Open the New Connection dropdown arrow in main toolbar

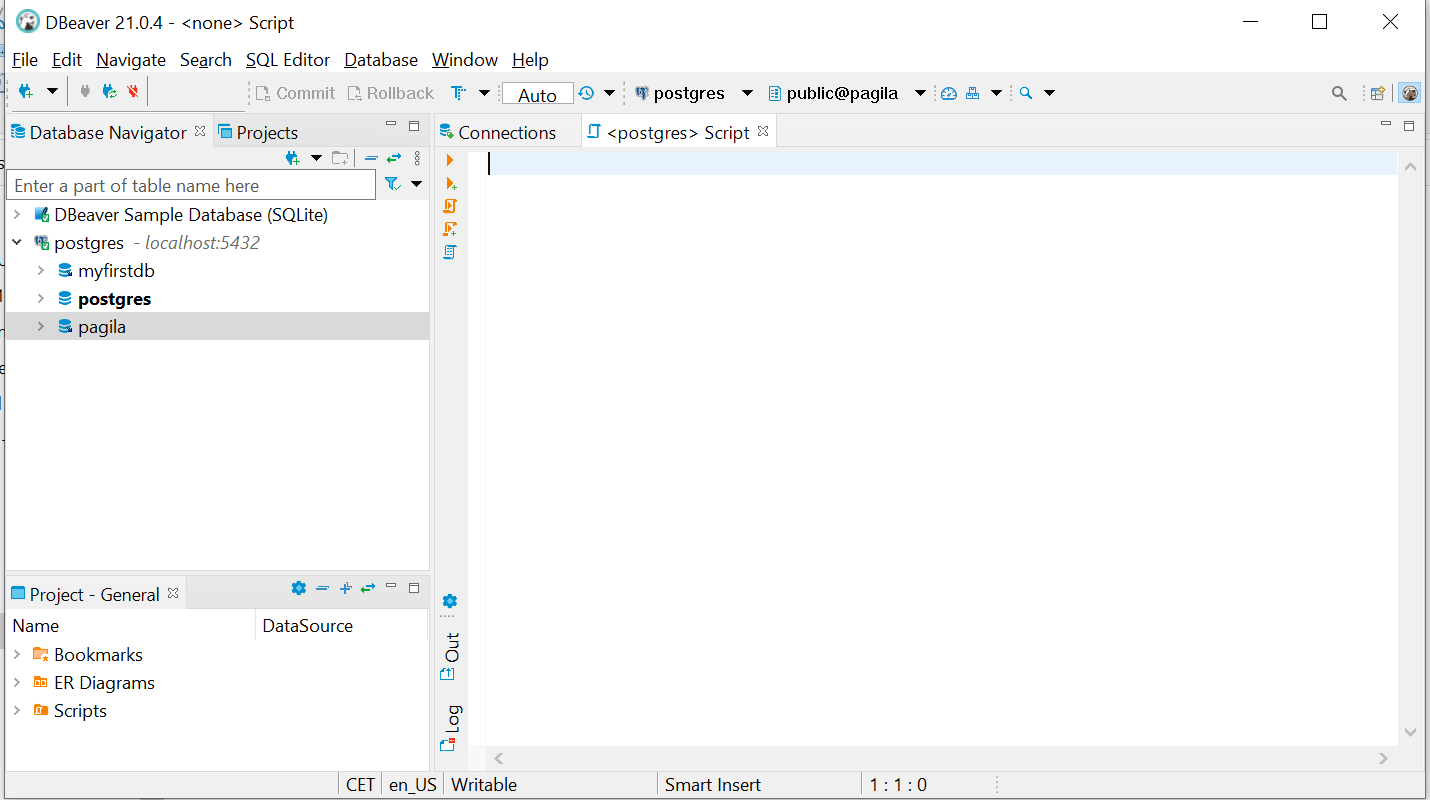[x=53, y=92]
